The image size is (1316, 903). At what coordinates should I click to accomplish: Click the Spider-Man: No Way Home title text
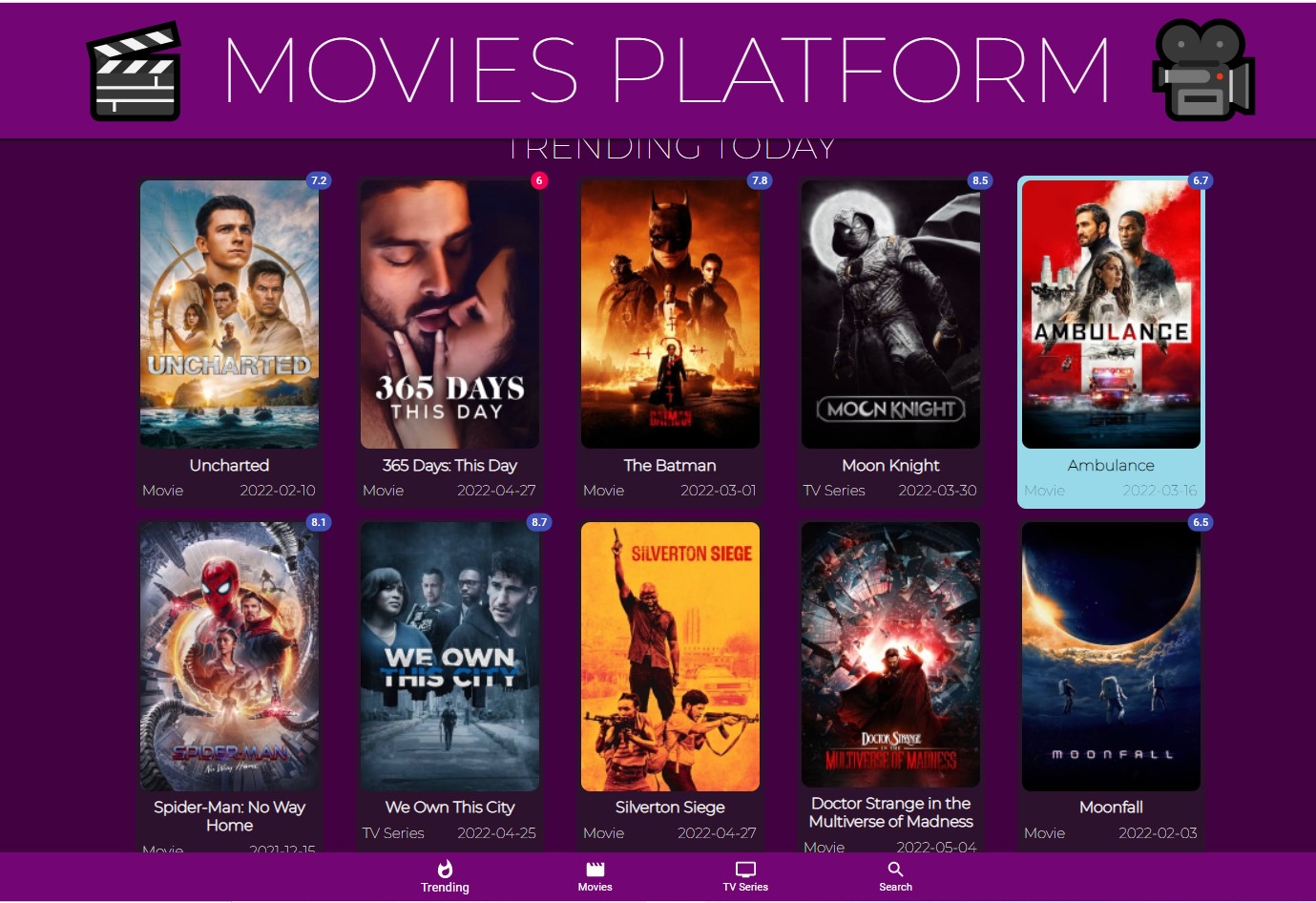point(229,816)
